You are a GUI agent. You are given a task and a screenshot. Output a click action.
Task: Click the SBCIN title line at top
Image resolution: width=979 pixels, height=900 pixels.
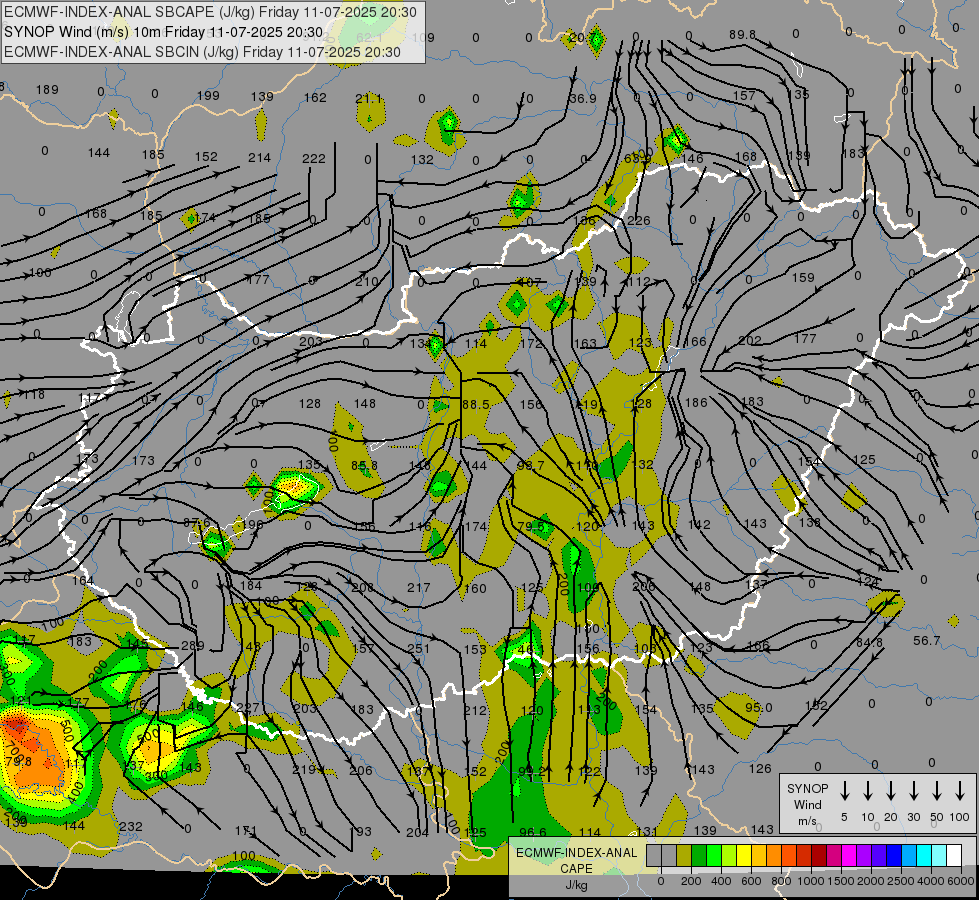click(202, 52)
